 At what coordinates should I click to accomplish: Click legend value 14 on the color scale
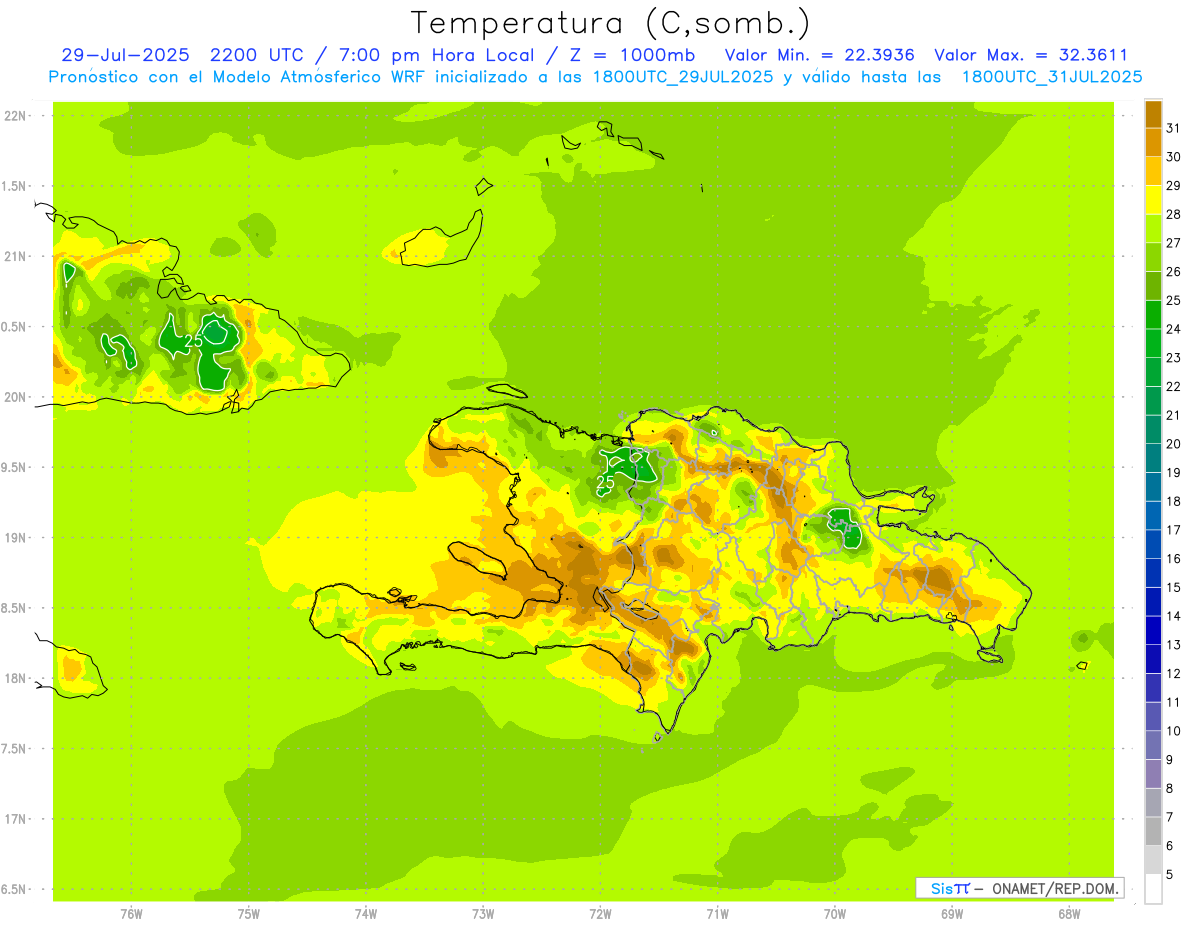pyautogui.click(x=1174, y=616)
